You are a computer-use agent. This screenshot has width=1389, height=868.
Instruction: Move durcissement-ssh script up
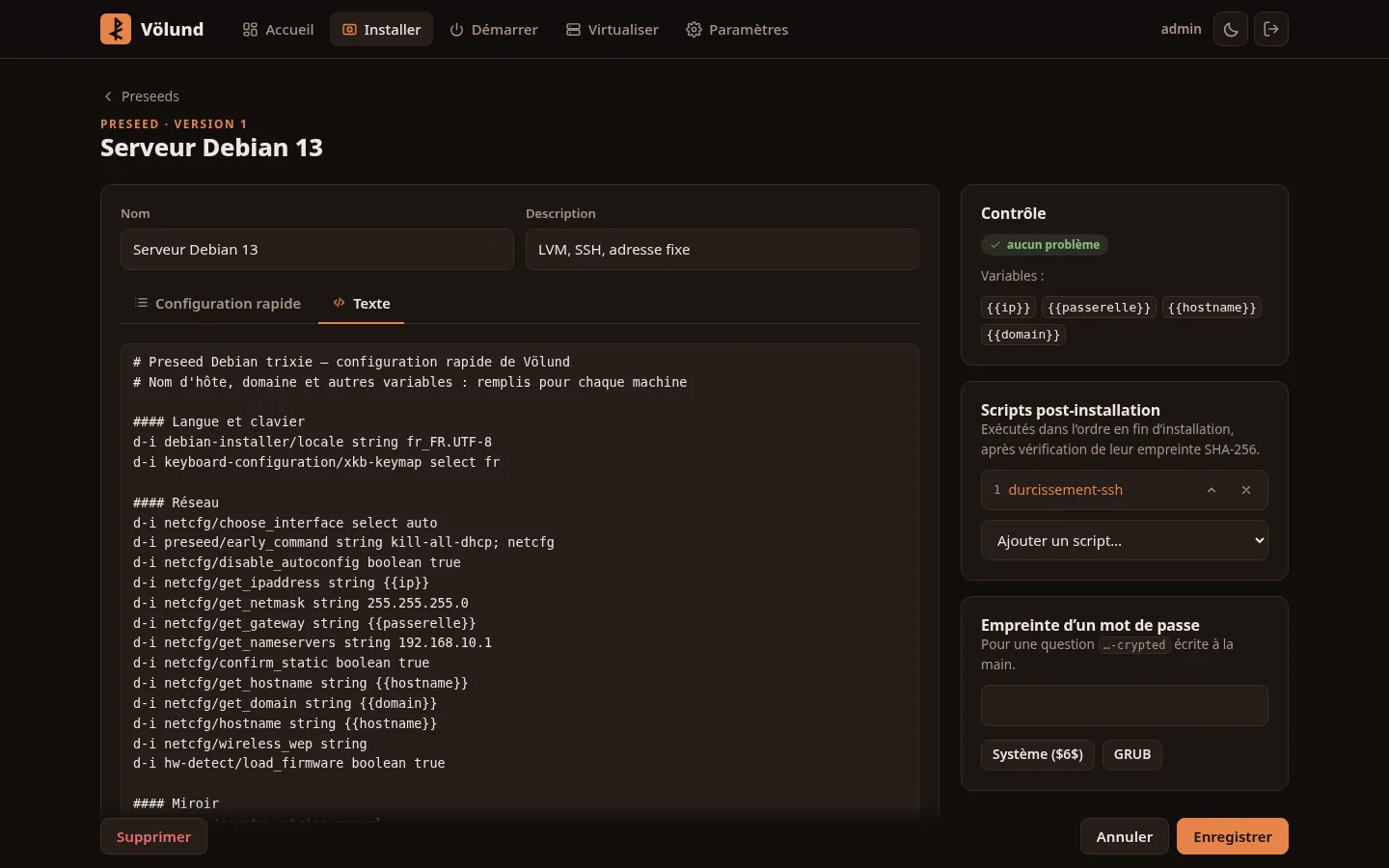pos(1212,490)
